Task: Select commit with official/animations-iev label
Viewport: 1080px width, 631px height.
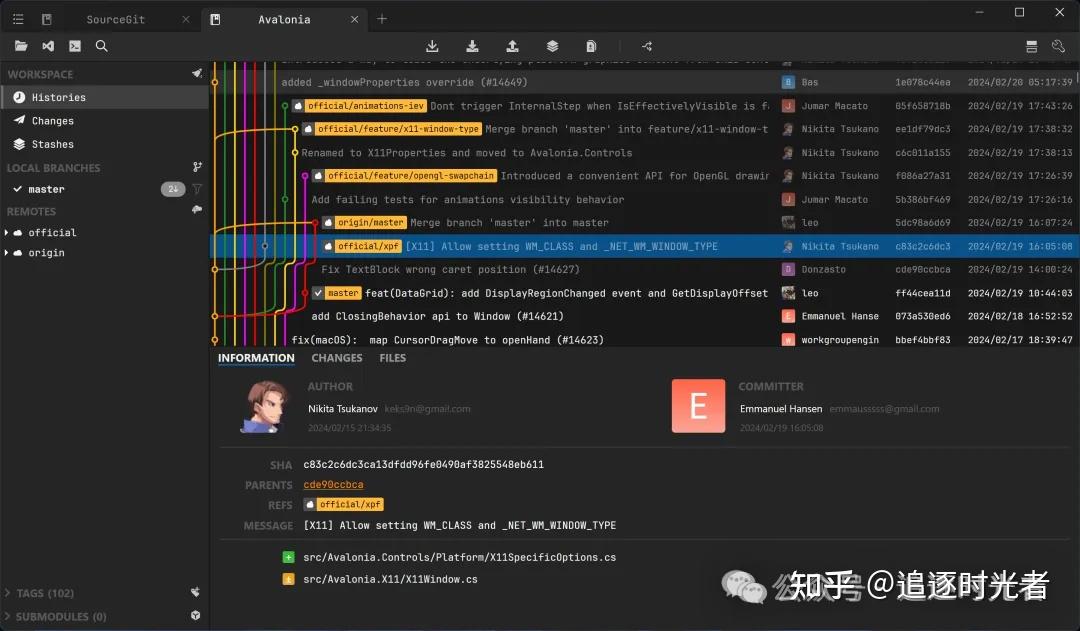Action: pos(644,105)
